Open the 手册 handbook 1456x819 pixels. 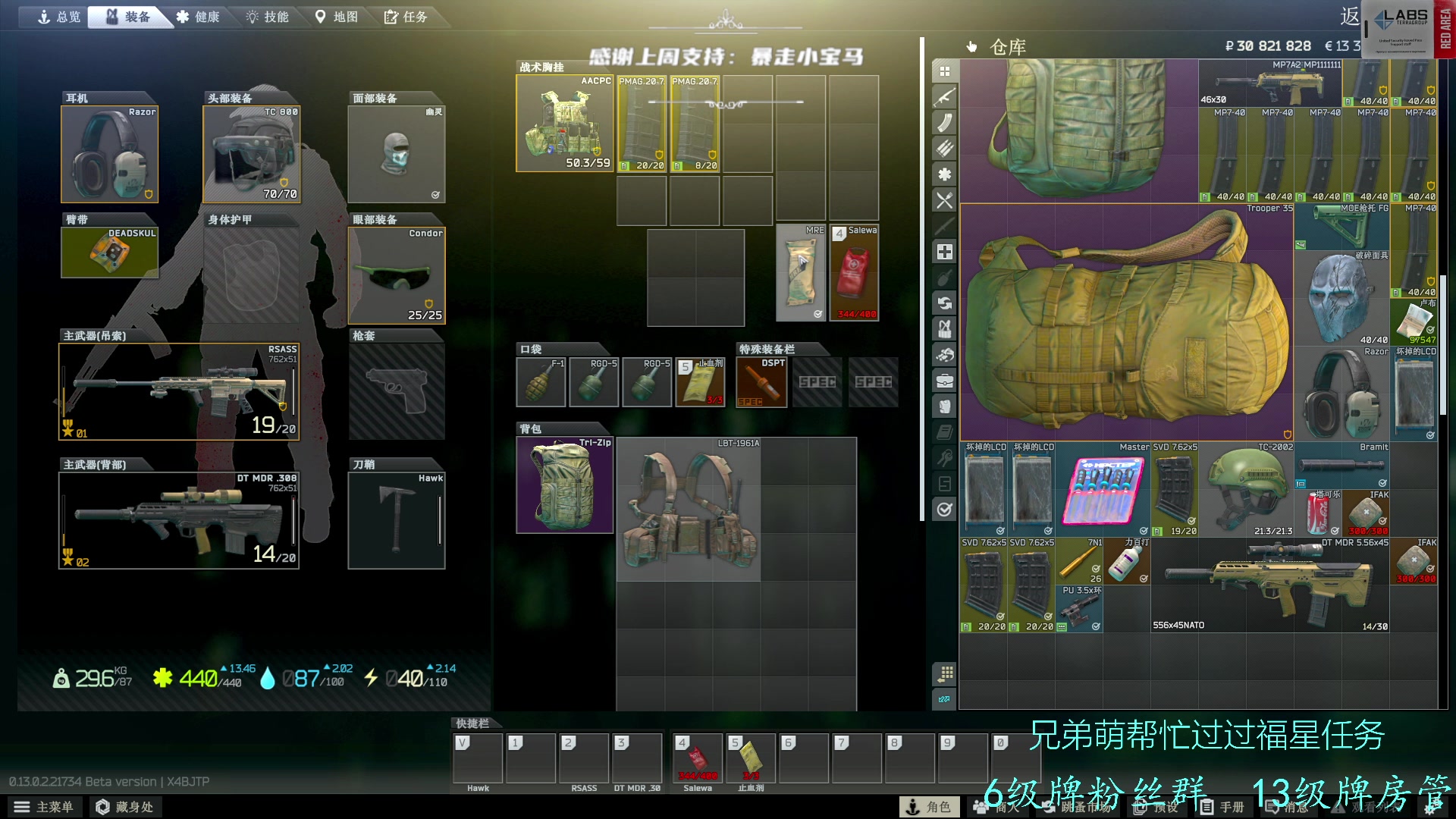click(x=1222, y=807)
